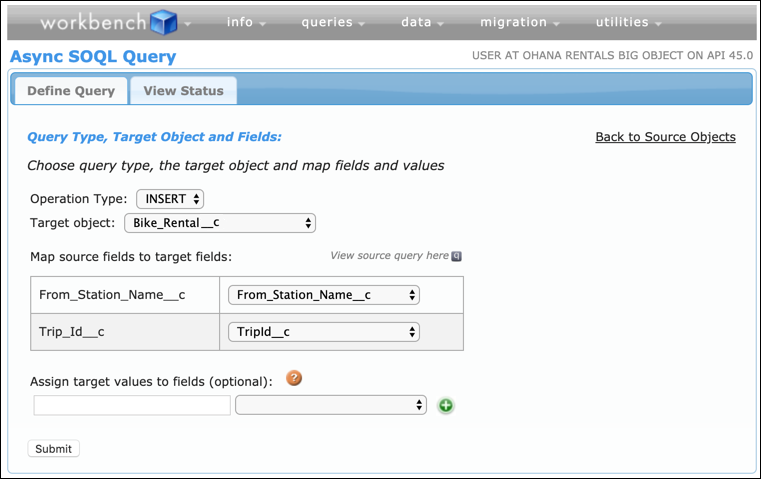The image size is (761, 479).
Task: Click the Trip_Id__c source field cell
Action: coord(125,332)
